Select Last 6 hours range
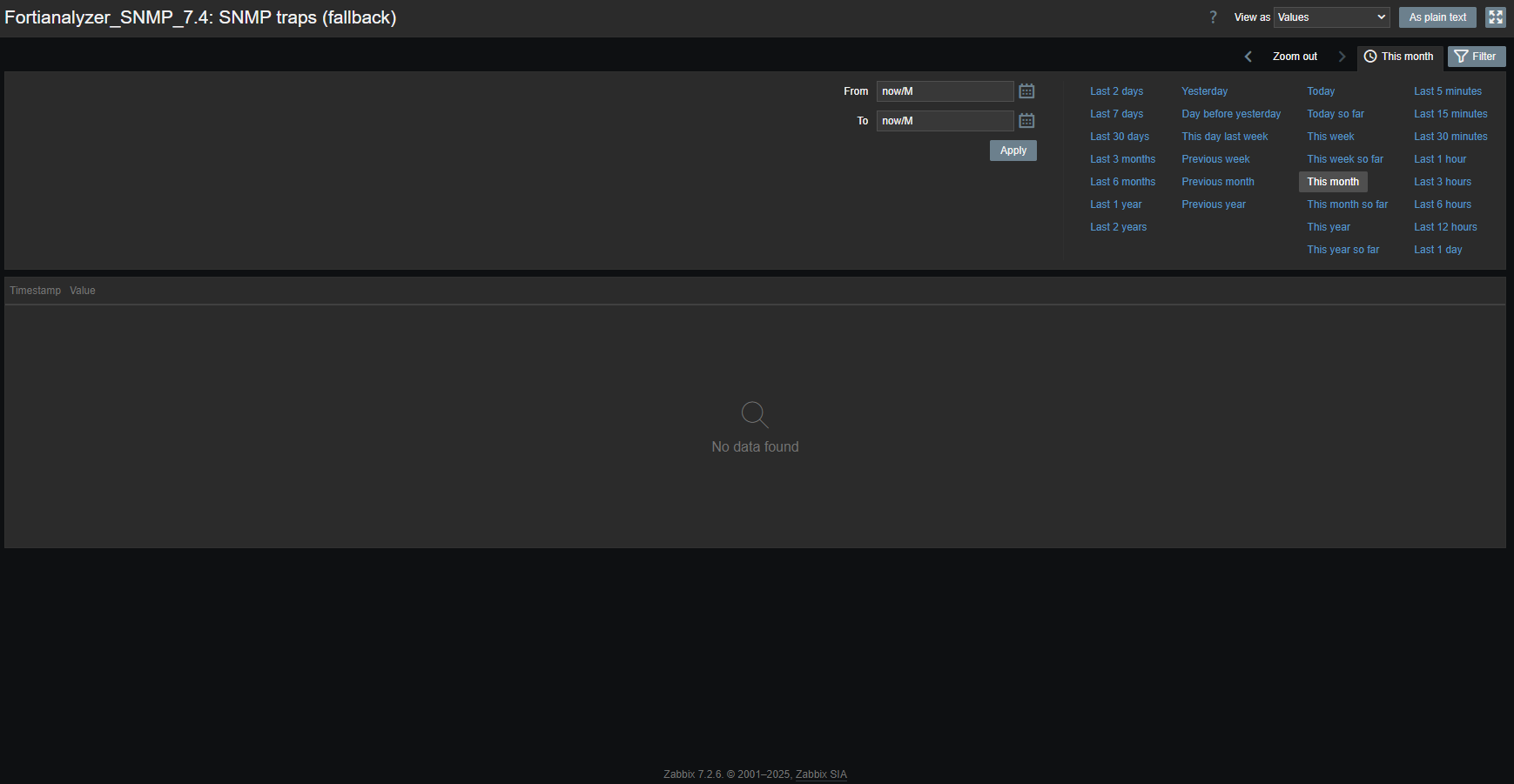 click(1443, 204)
